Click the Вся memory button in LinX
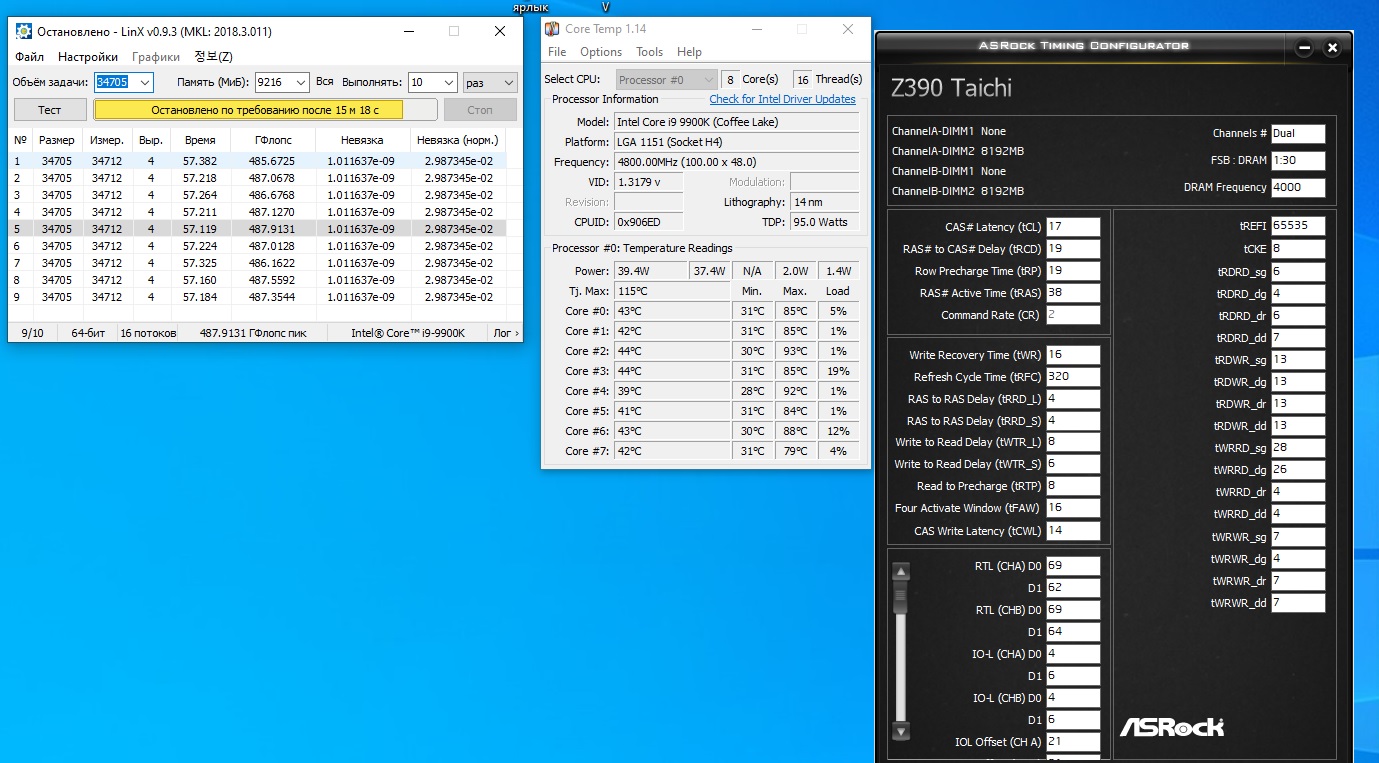Image resolution: width=1379 pixels, height=763 pixels. coord(325,82)
